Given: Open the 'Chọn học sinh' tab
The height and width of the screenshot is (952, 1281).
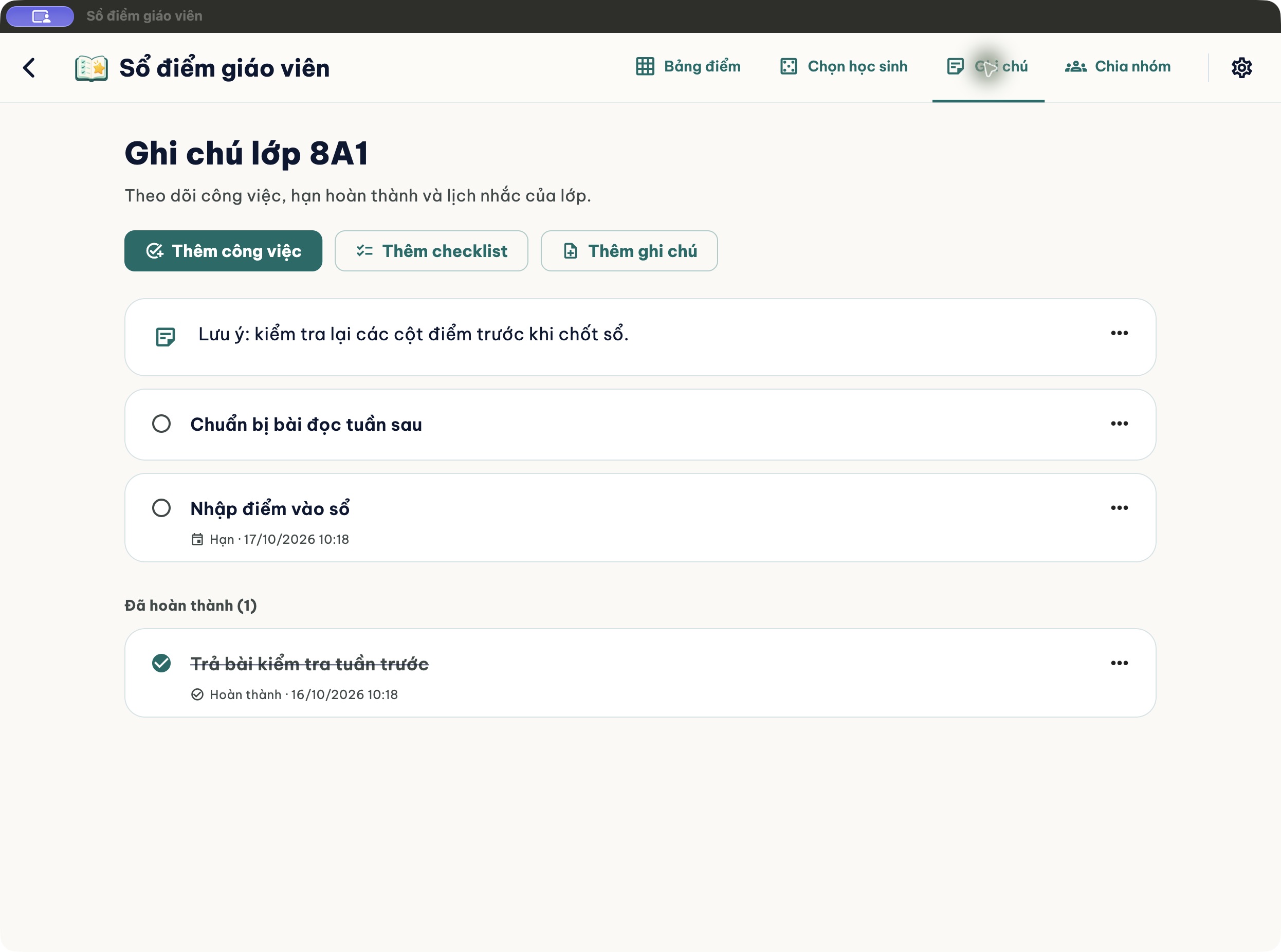Looking at the screenshot, I should pyautogui.click(x=844, y=67).
